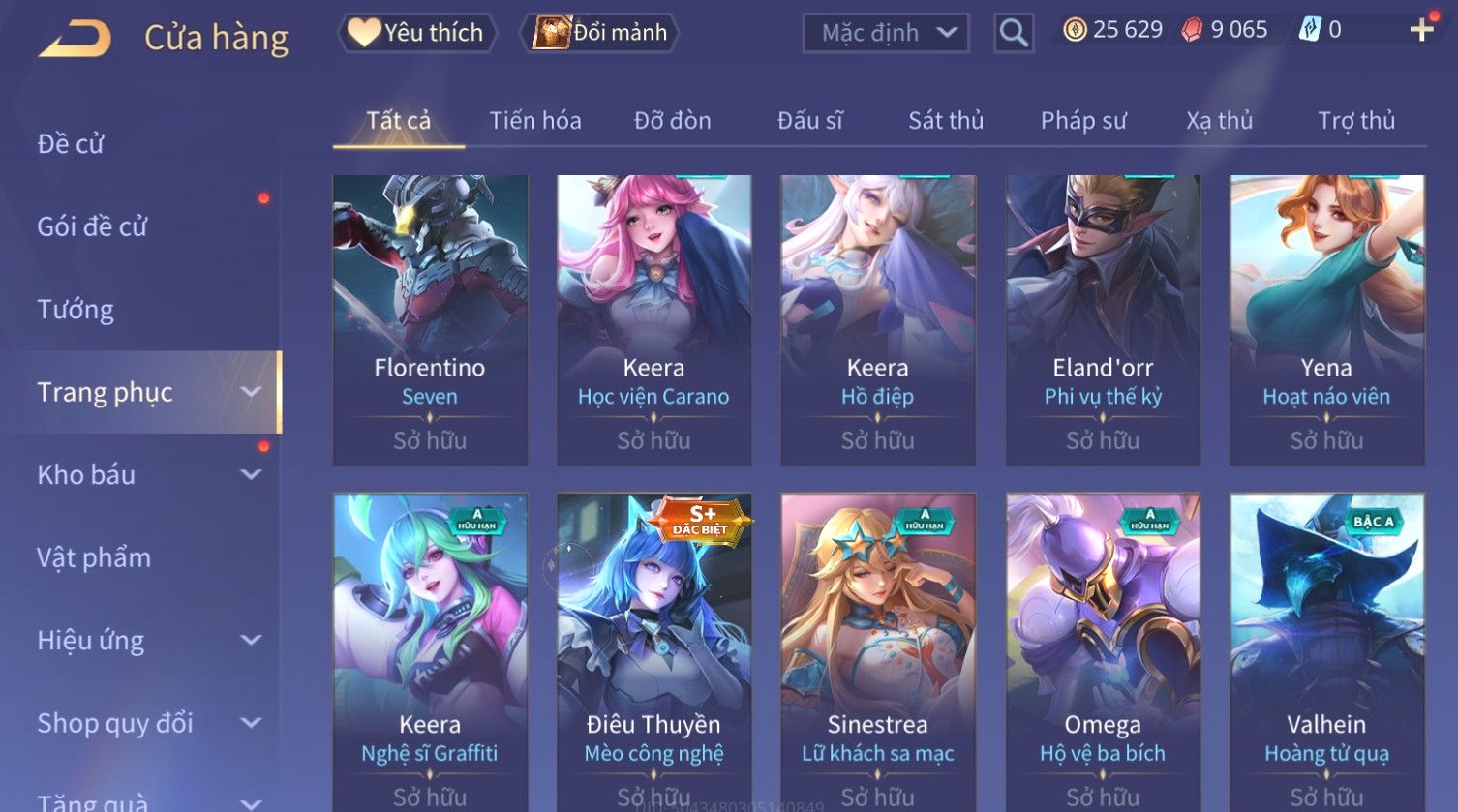The height and width of the screenshot is (812, 1458).
Task: Open the Đổi mảnh chest exchange
Action: point(600,33)
